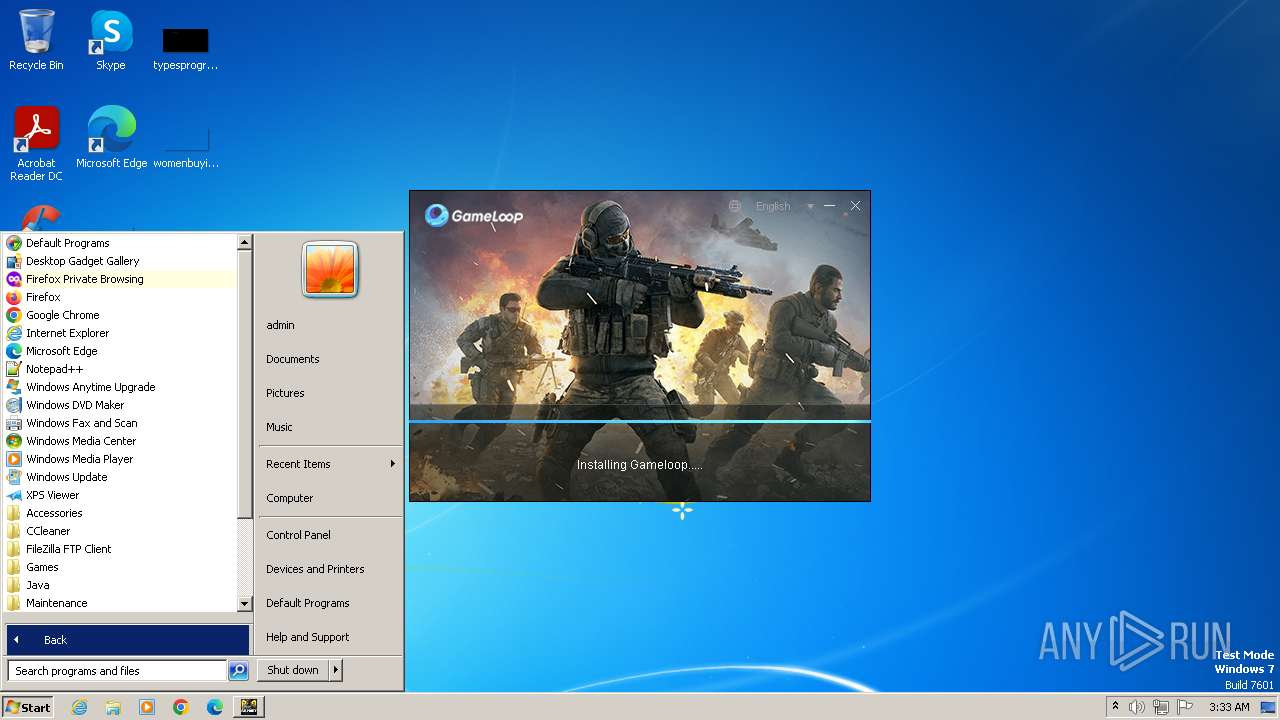Launch Microsoft Edge from the programs list
The width and height of the screenshot is (1280, 720).
(x=119, y=351)
